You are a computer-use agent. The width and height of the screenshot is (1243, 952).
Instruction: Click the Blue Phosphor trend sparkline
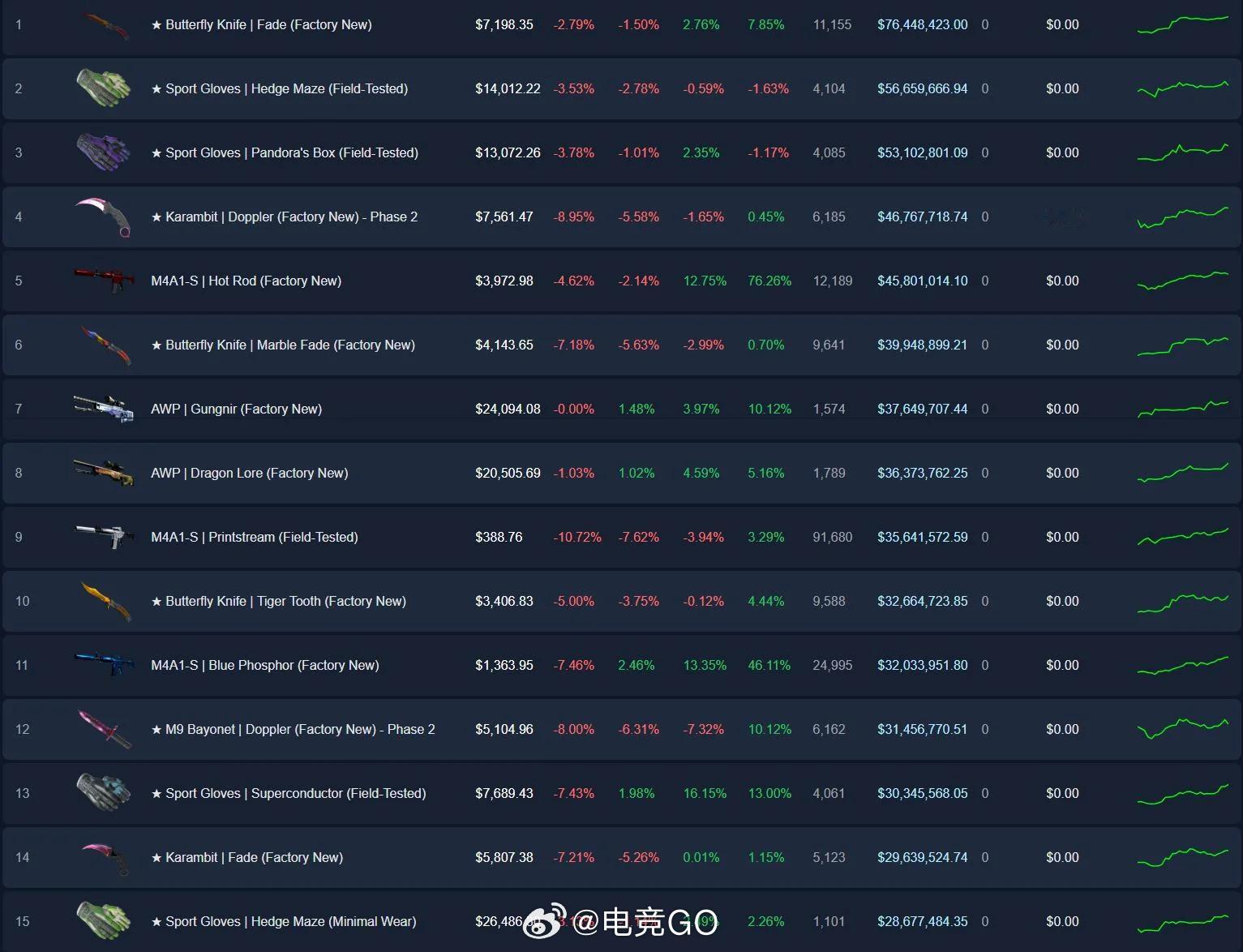click(x=1183, y=665)
